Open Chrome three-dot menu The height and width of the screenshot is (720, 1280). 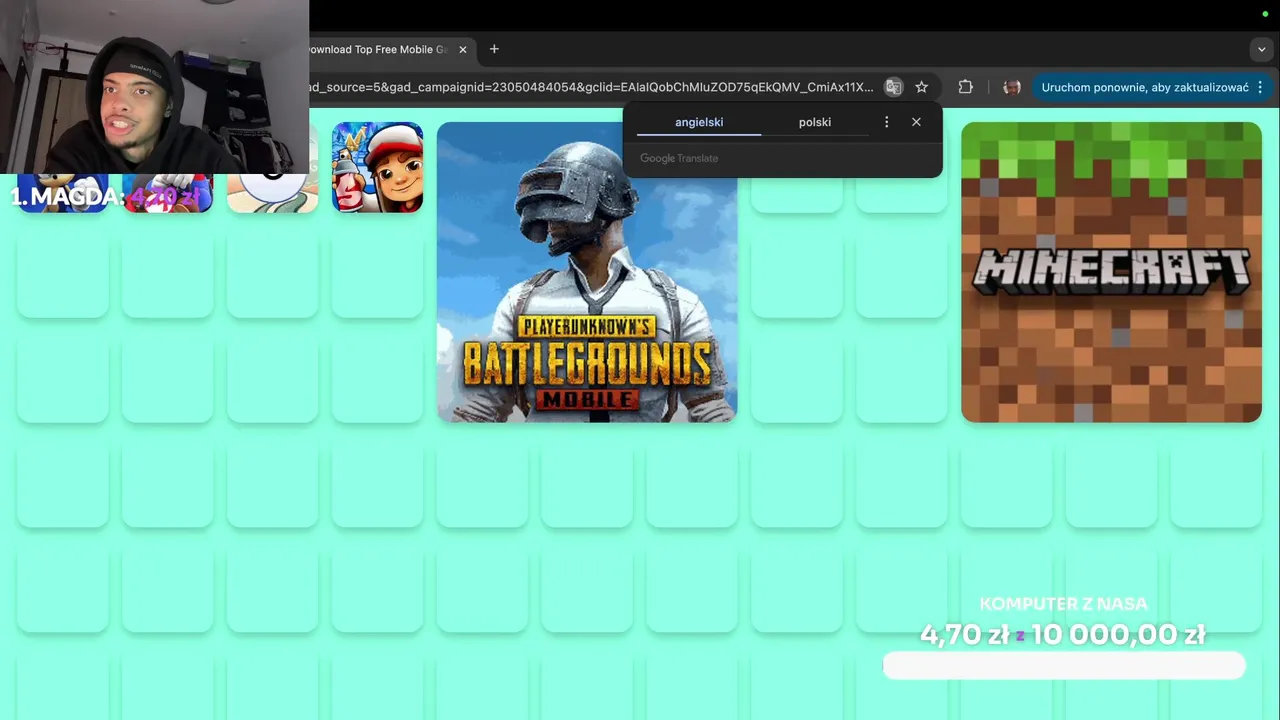click(1260, 87)
